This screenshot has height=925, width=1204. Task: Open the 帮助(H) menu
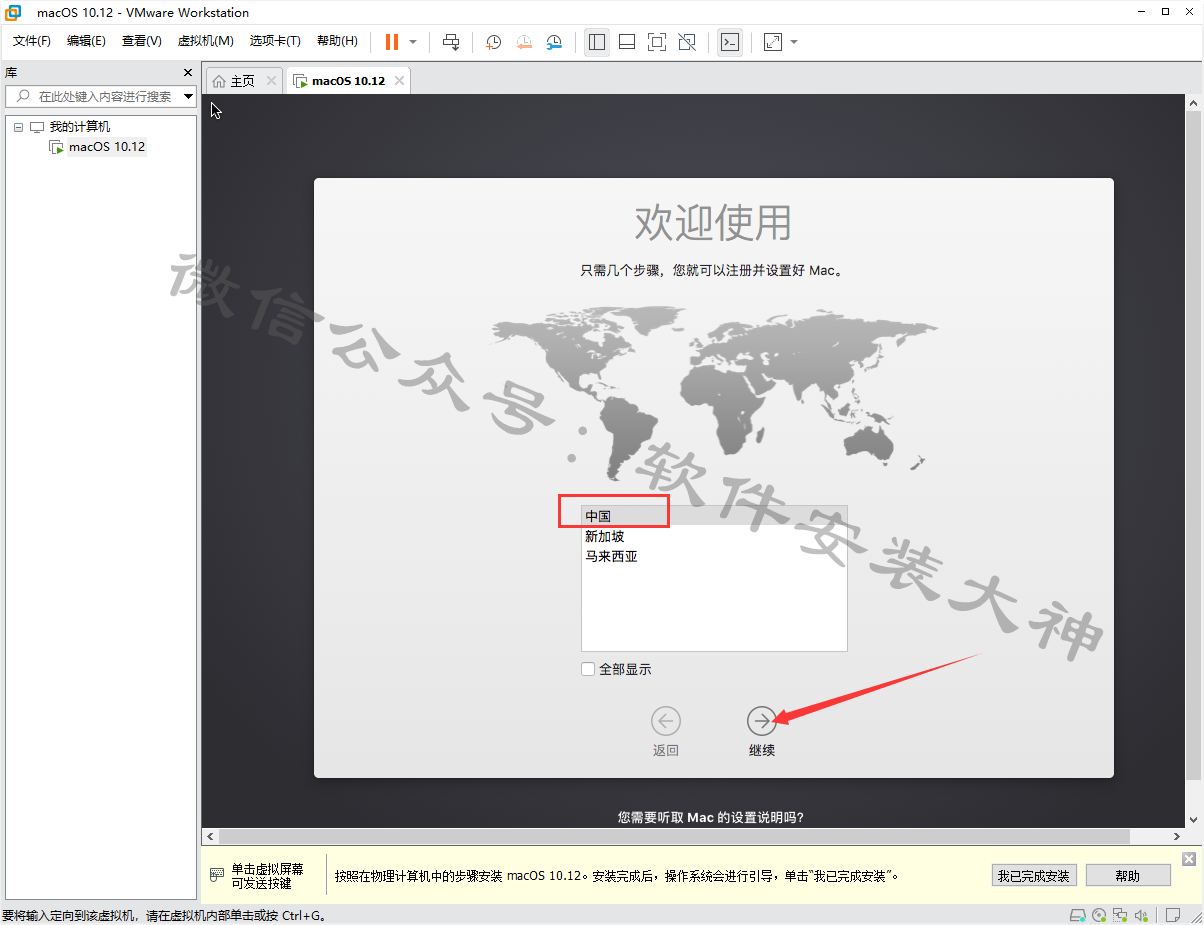tap(337, 41)
